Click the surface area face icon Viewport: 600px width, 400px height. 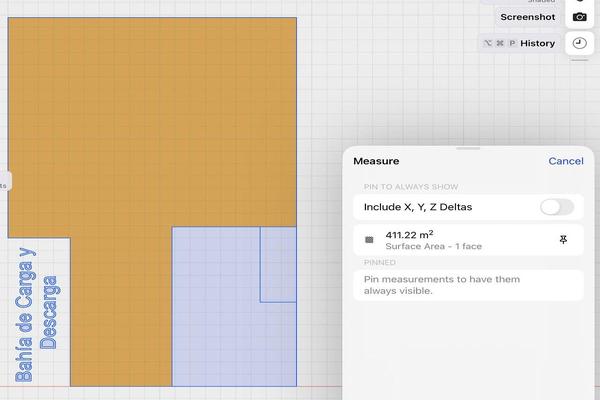point(369,240)
